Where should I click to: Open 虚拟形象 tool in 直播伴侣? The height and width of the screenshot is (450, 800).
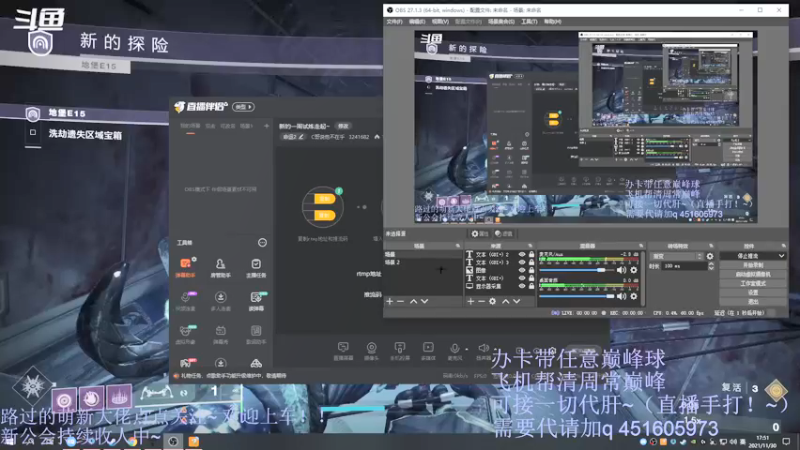(x=185, y=334)
